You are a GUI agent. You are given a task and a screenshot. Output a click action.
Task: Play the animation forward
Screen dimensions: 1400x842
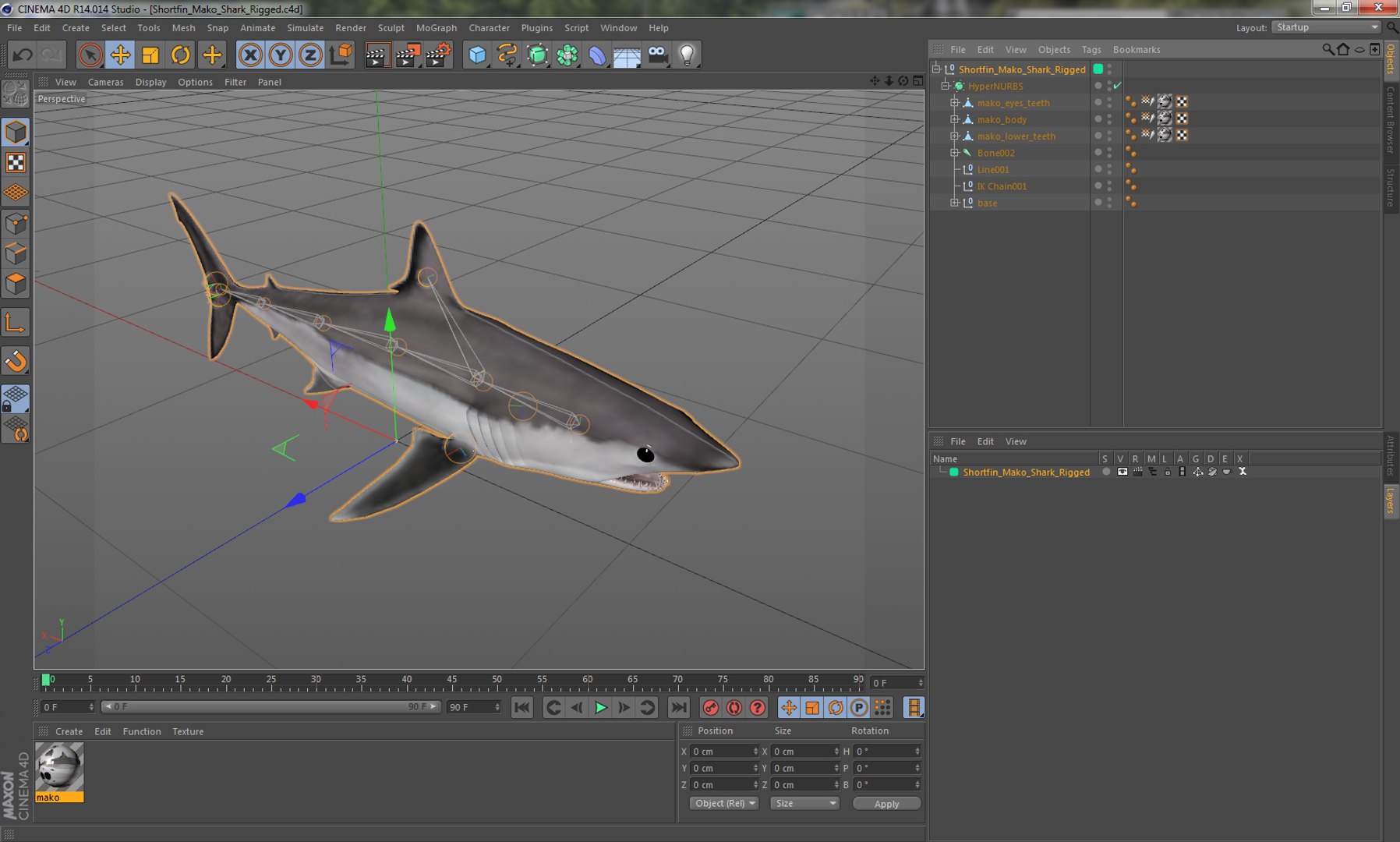point(600,708)
